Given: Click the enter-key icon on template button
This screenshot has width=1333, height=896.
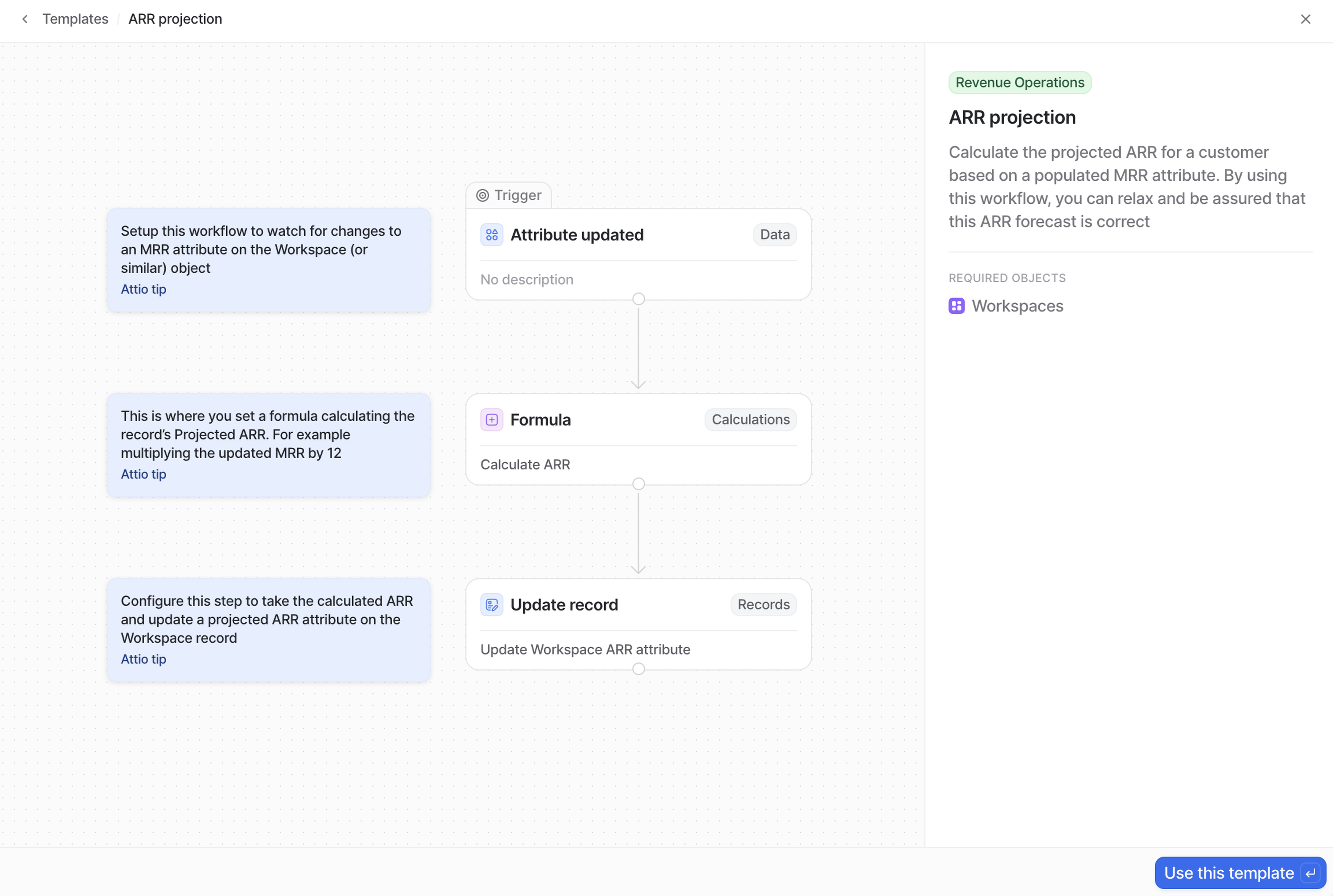Looking at the screenshot, I should click(1310, 873).
